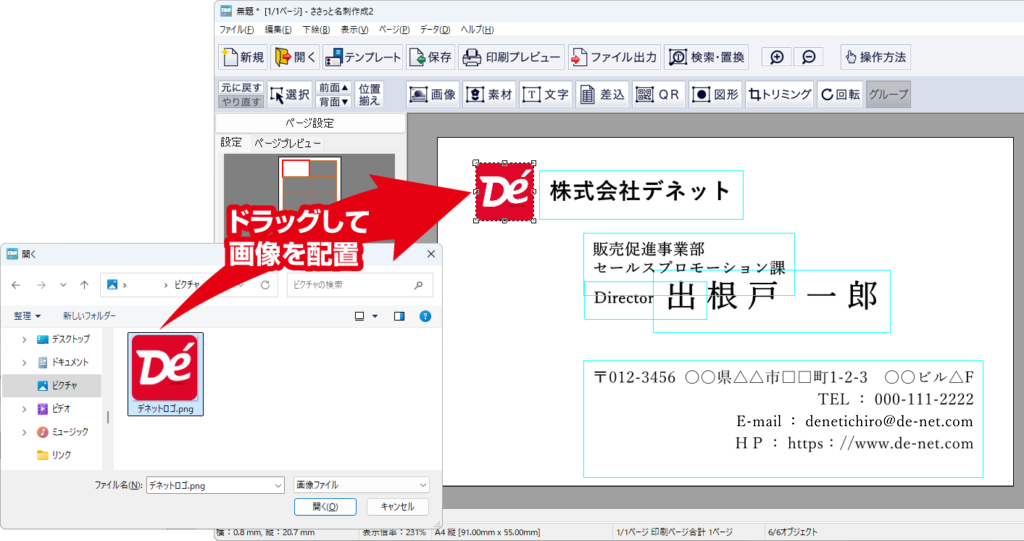Viewport: 1024px width, 541px height.
Task: Switch to the ページプレビュー tab
Action: coord(287,143)
